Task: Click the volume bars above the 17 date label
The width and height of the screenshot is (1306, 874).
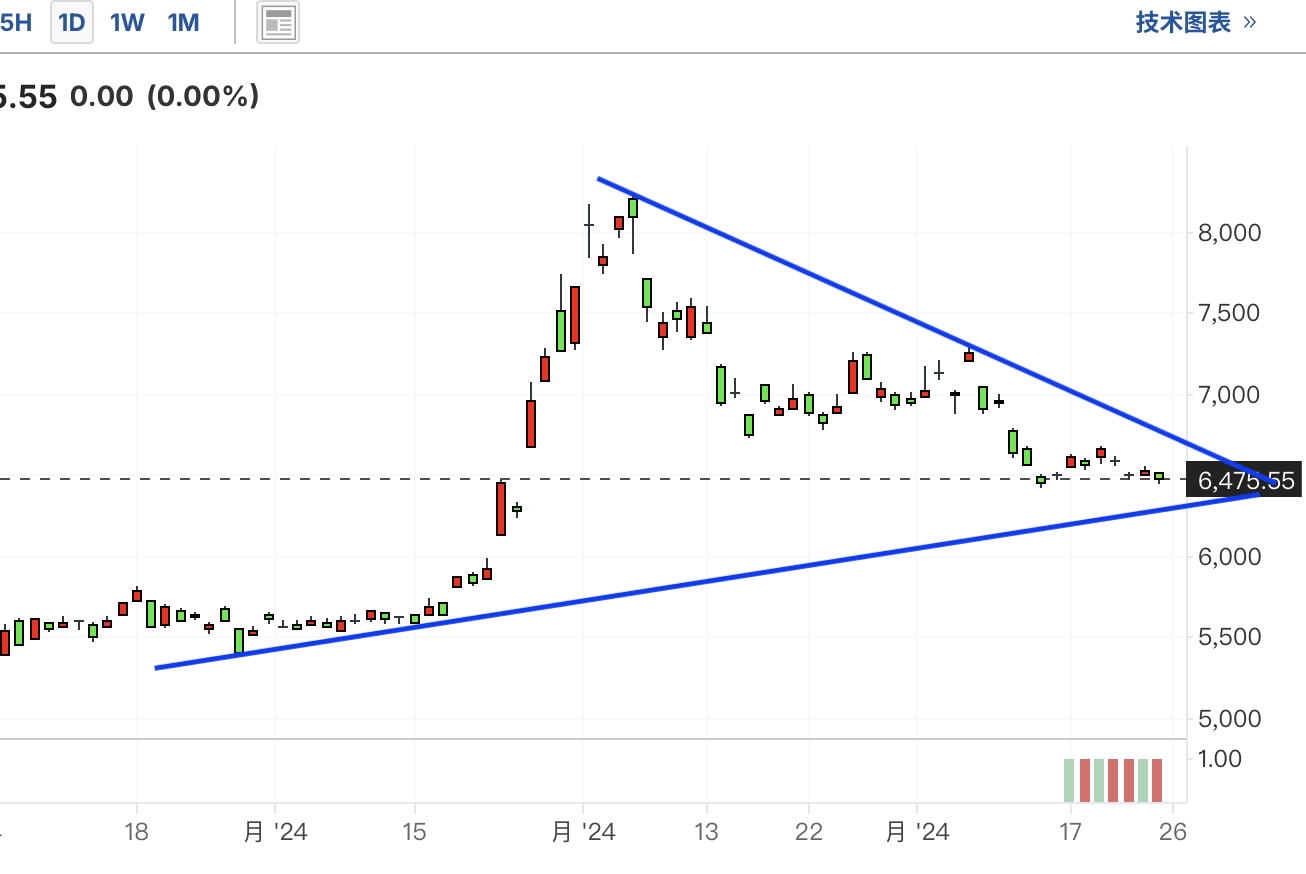Action: click(x=1113, y=780)
